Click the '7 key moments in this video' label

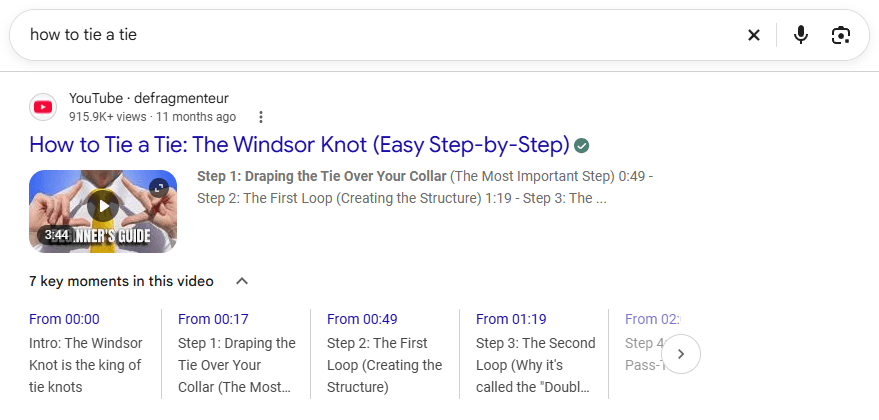[x=121, y=281]
